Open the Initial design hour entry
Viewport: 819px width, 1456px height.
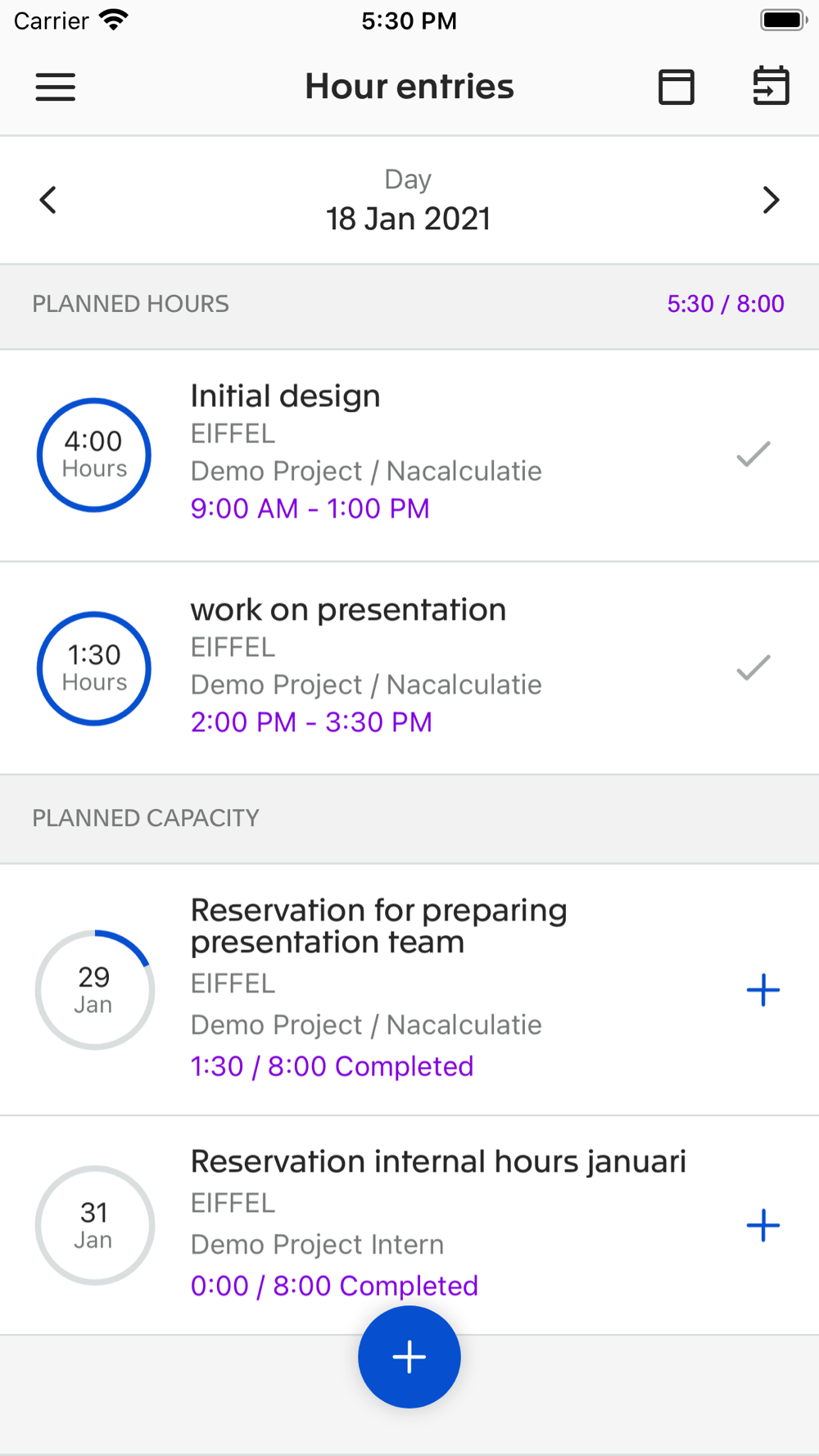tap(409, 455)
